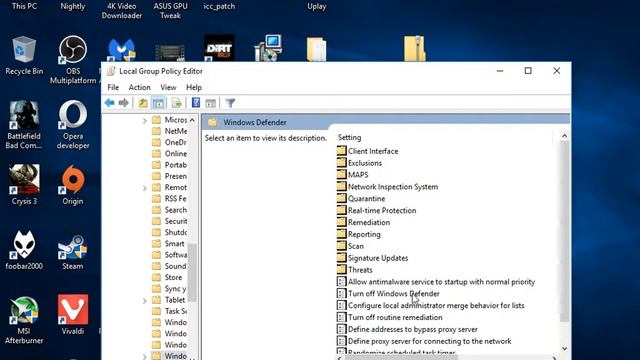The width and height of the screenshot is (640, 360).
Task: Toggle the Show/Hide Console Tree icon
Action: coord(158,103)
